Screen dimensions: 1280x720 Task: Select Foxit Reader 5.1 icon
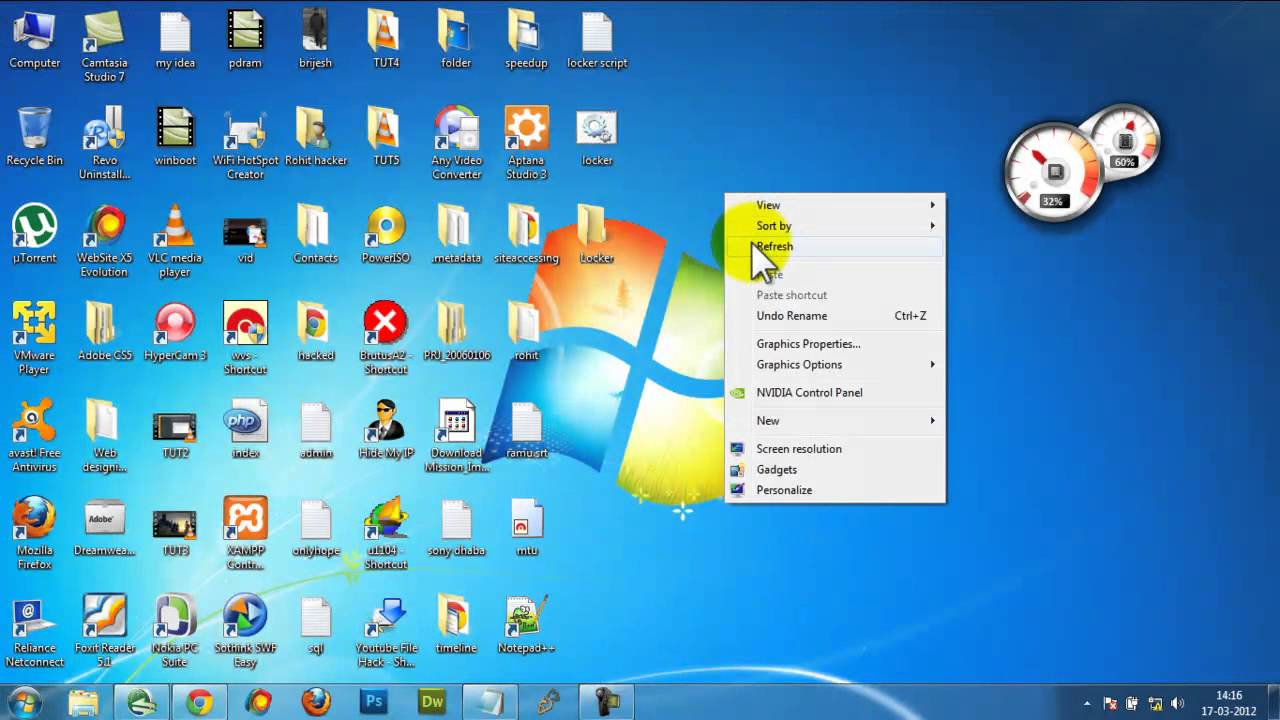(x=104, y=632)
